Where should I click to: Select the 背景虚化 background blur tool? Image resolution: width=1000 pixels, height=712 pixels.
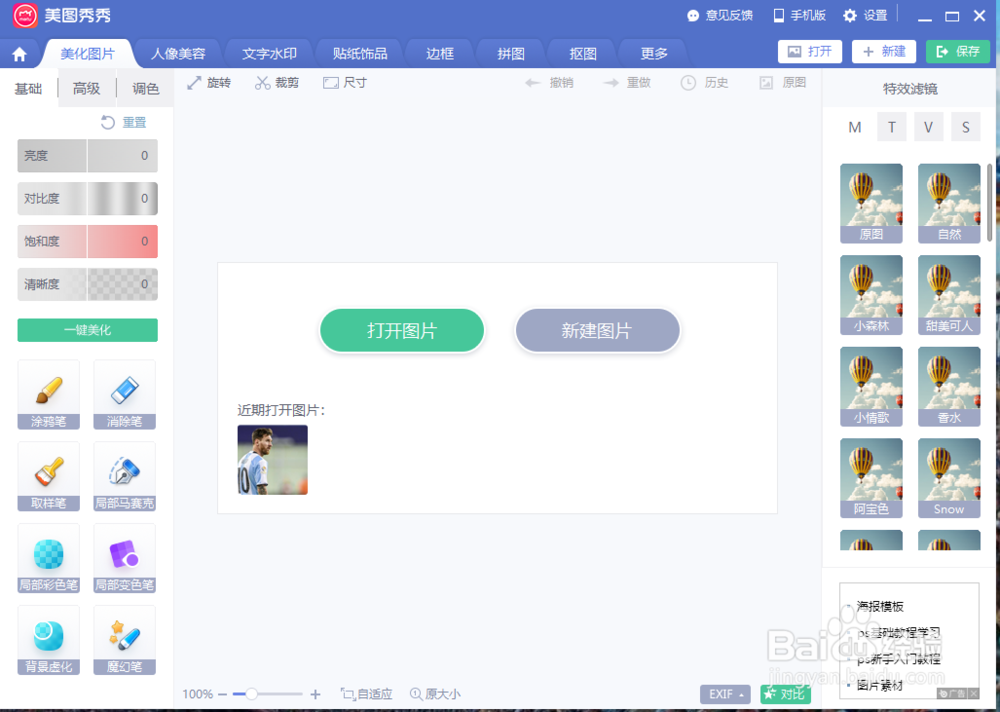(48, 640)
